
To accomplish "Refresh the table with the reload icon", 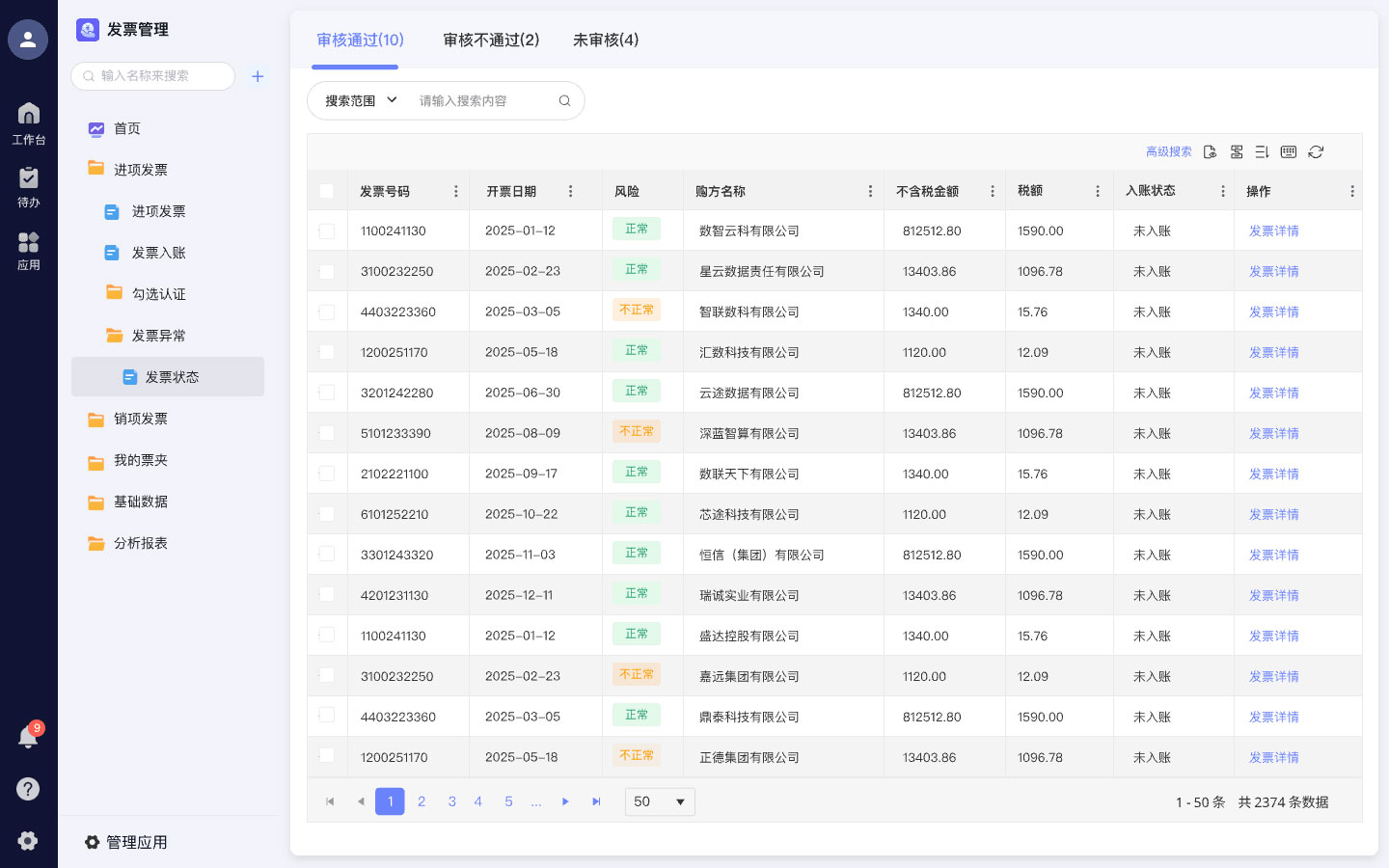I will click(1316, 151).
